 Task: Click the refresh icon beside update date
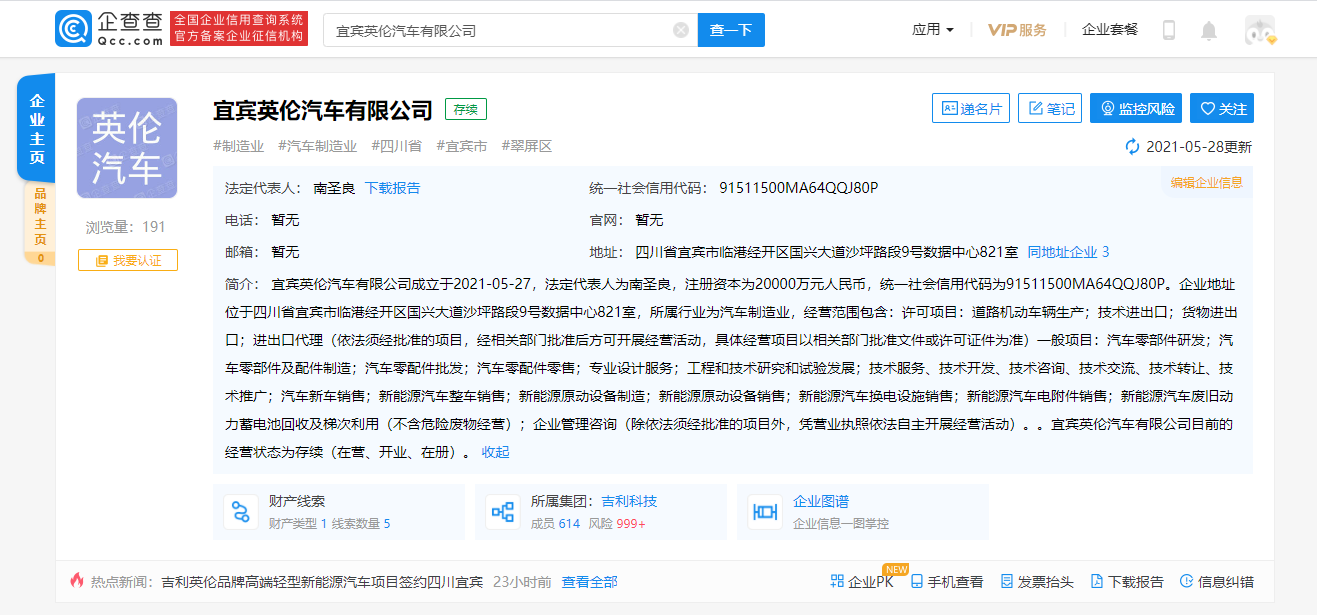pos(1132,147)
